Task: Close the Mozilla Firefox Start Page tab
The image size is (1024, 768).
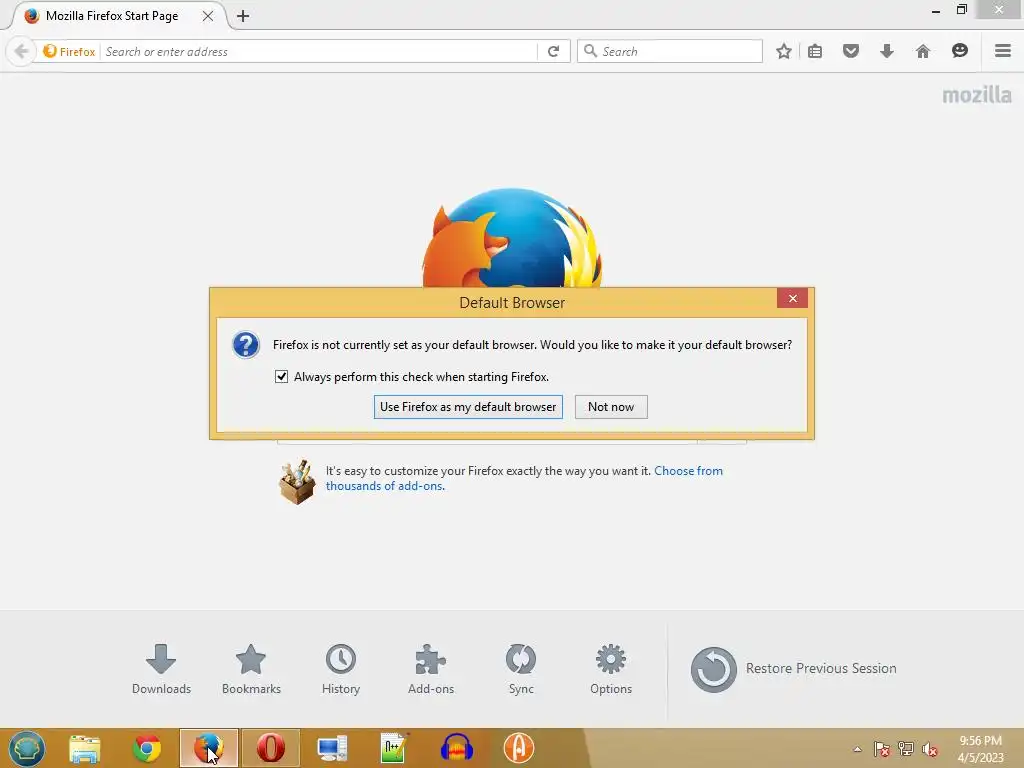Action: point(208,16)
